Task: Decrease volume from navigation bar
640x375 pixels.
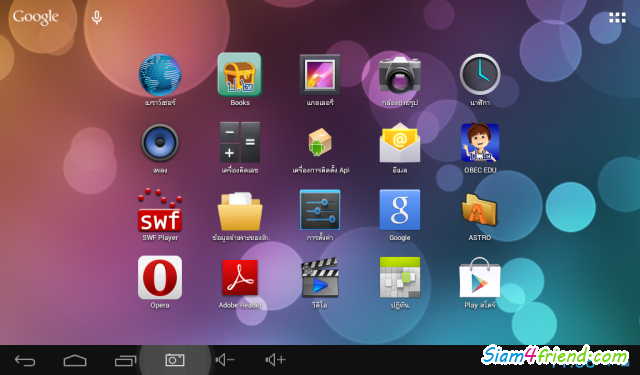Action: point(225,360)
